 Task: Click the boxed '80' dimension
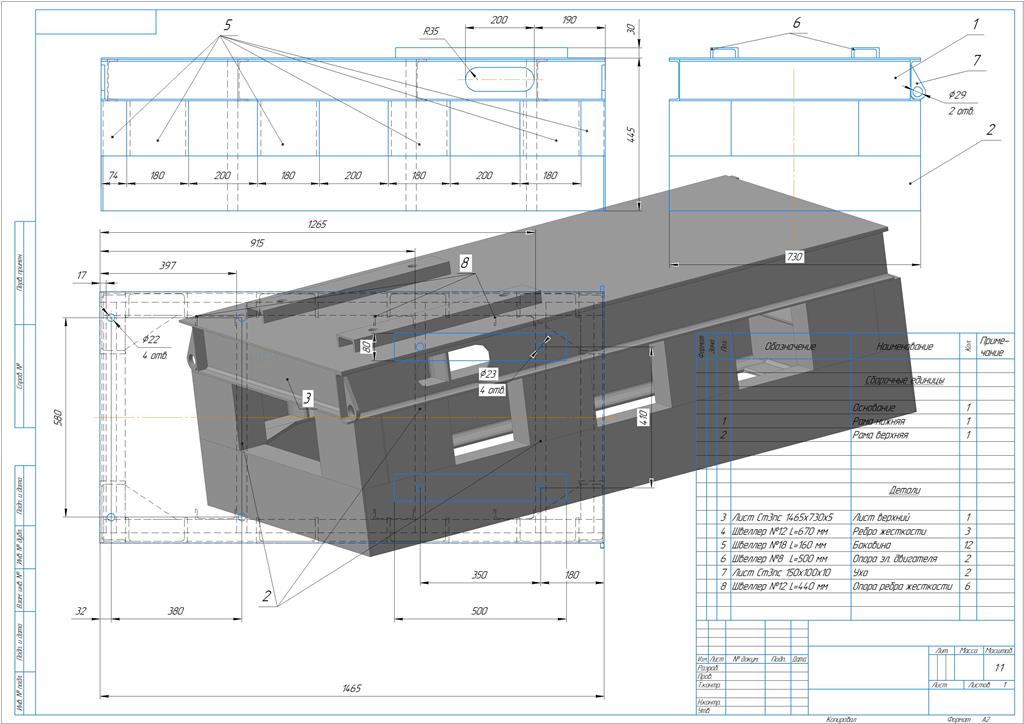(366, 346)
